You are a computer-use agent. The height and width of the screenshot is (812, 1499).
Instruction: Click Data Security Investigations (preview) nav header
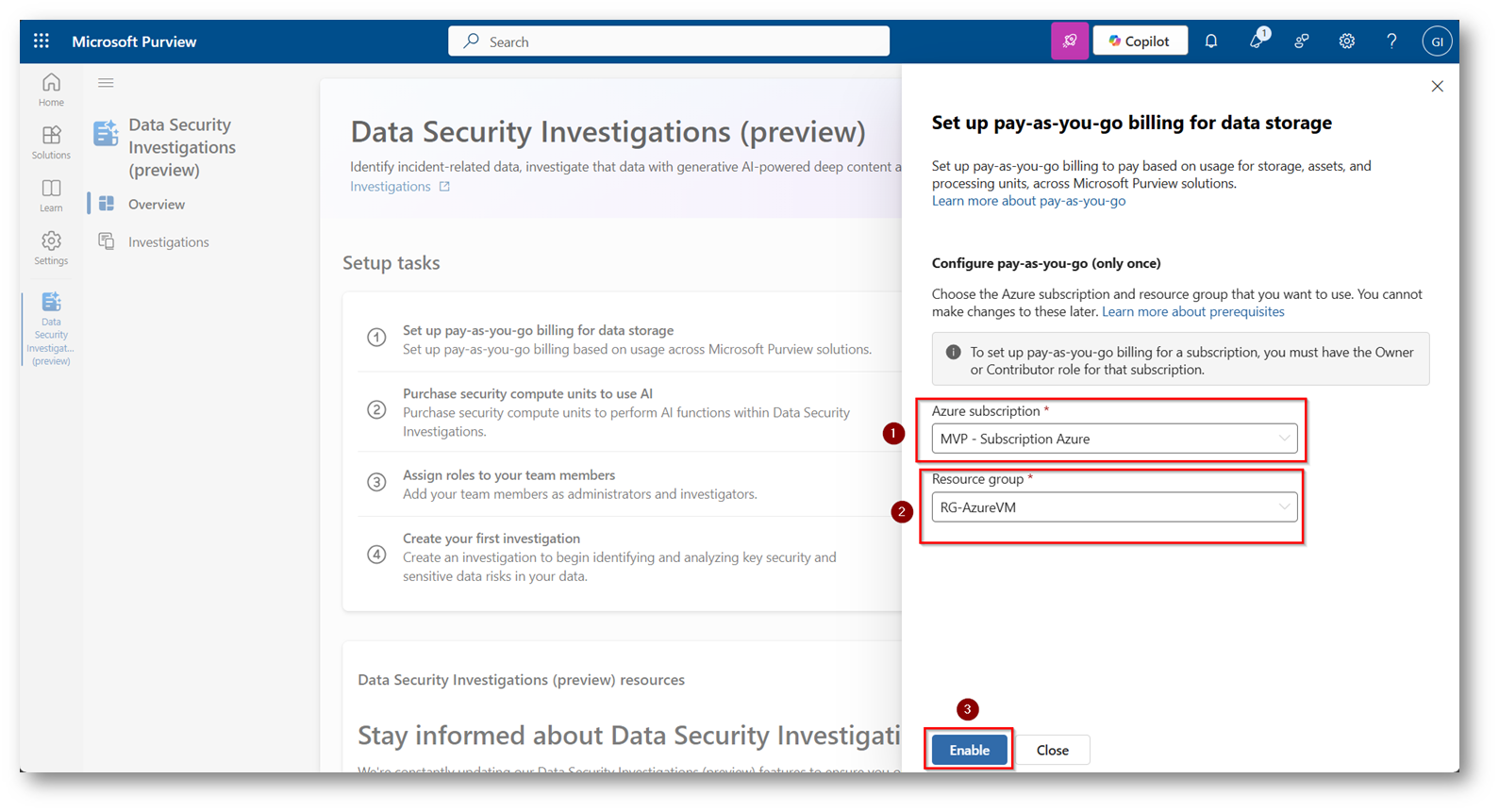[x=182, y=147]
